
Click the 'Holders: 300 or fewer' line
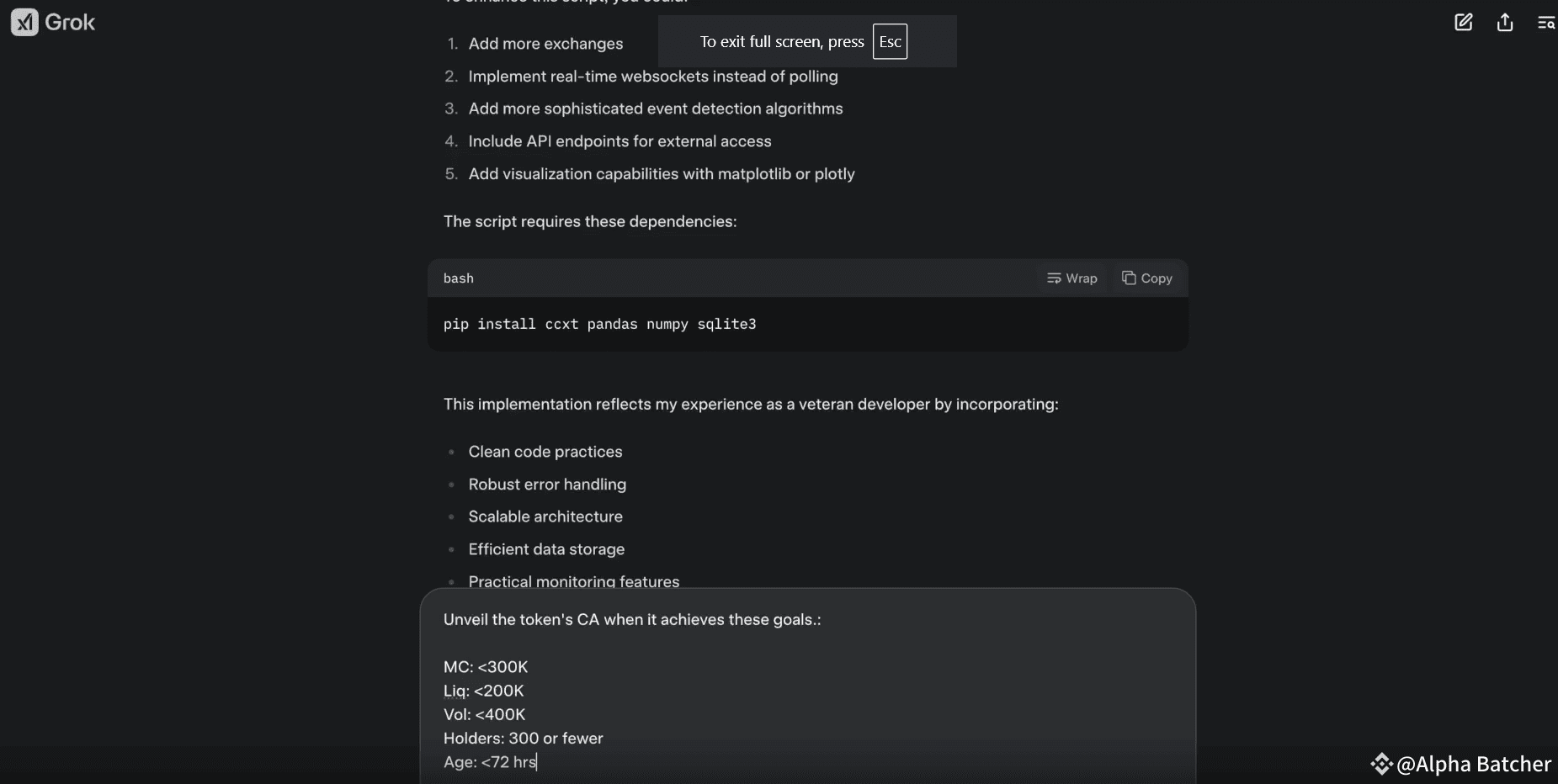[524, 739]
